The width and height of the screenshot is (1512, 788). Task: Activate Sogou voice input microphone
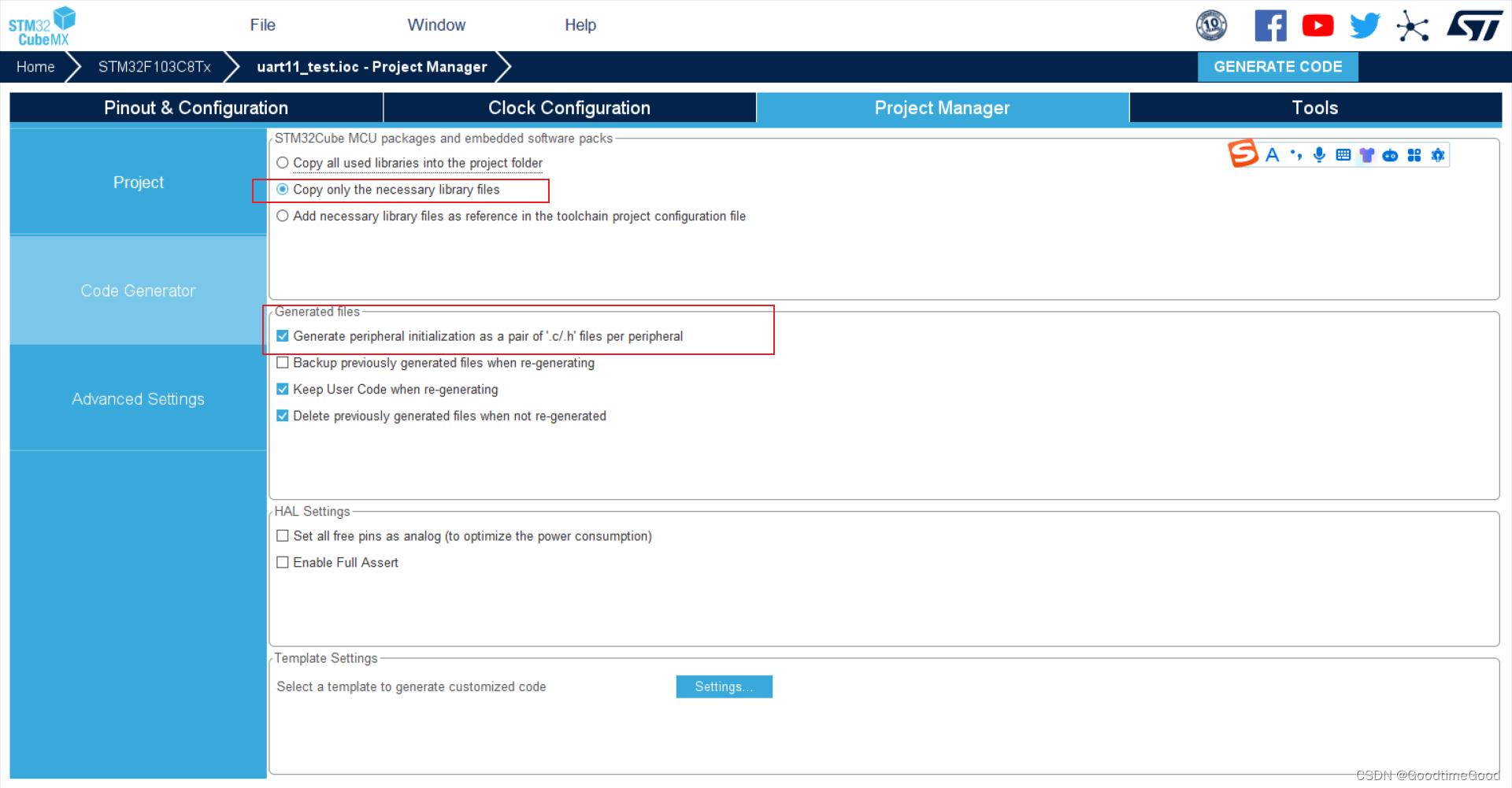[x=1319, y=155]
